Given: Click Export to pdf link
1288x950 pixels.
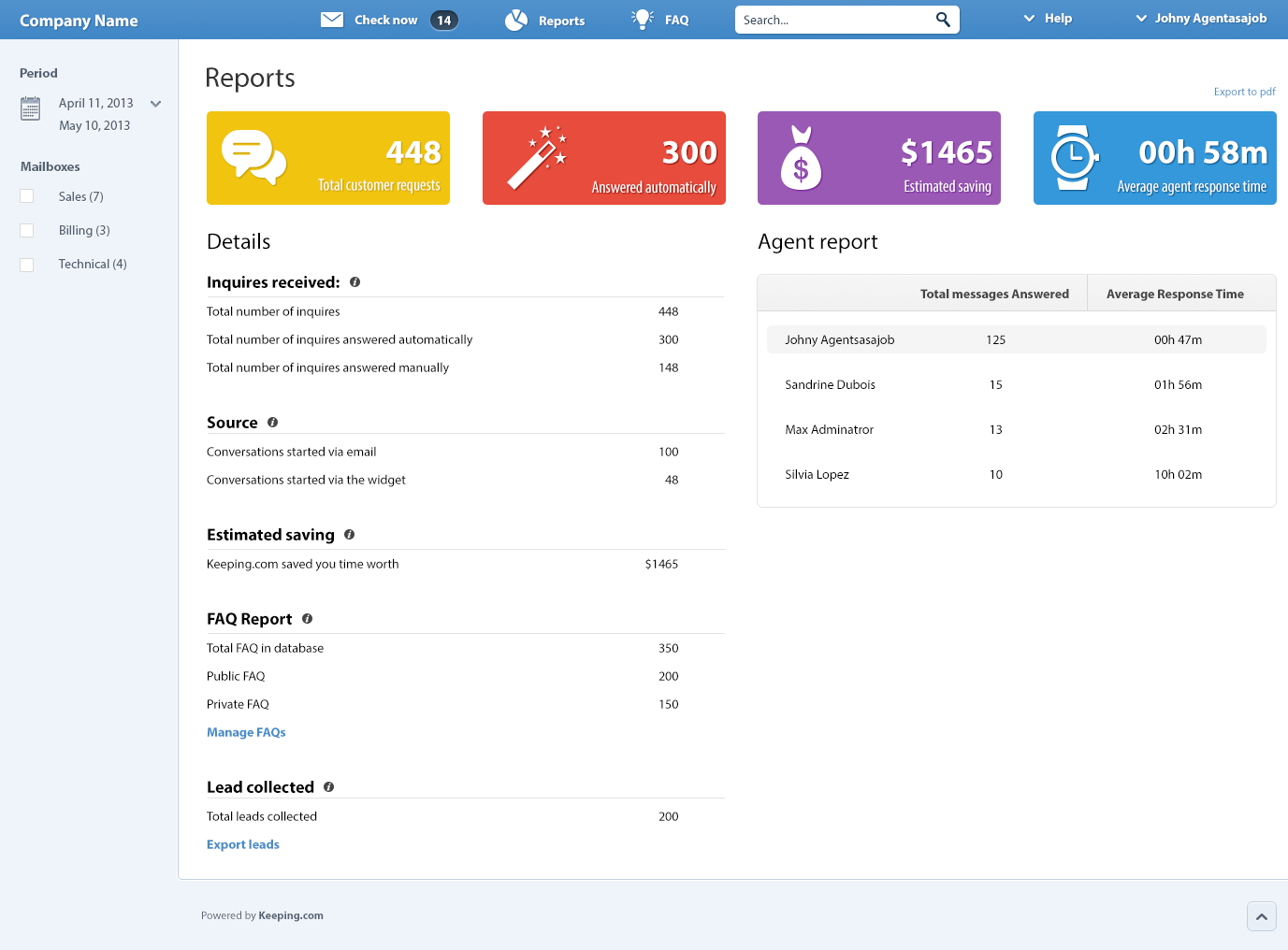Looking at the screenshot, I should tap(1245, 92).
